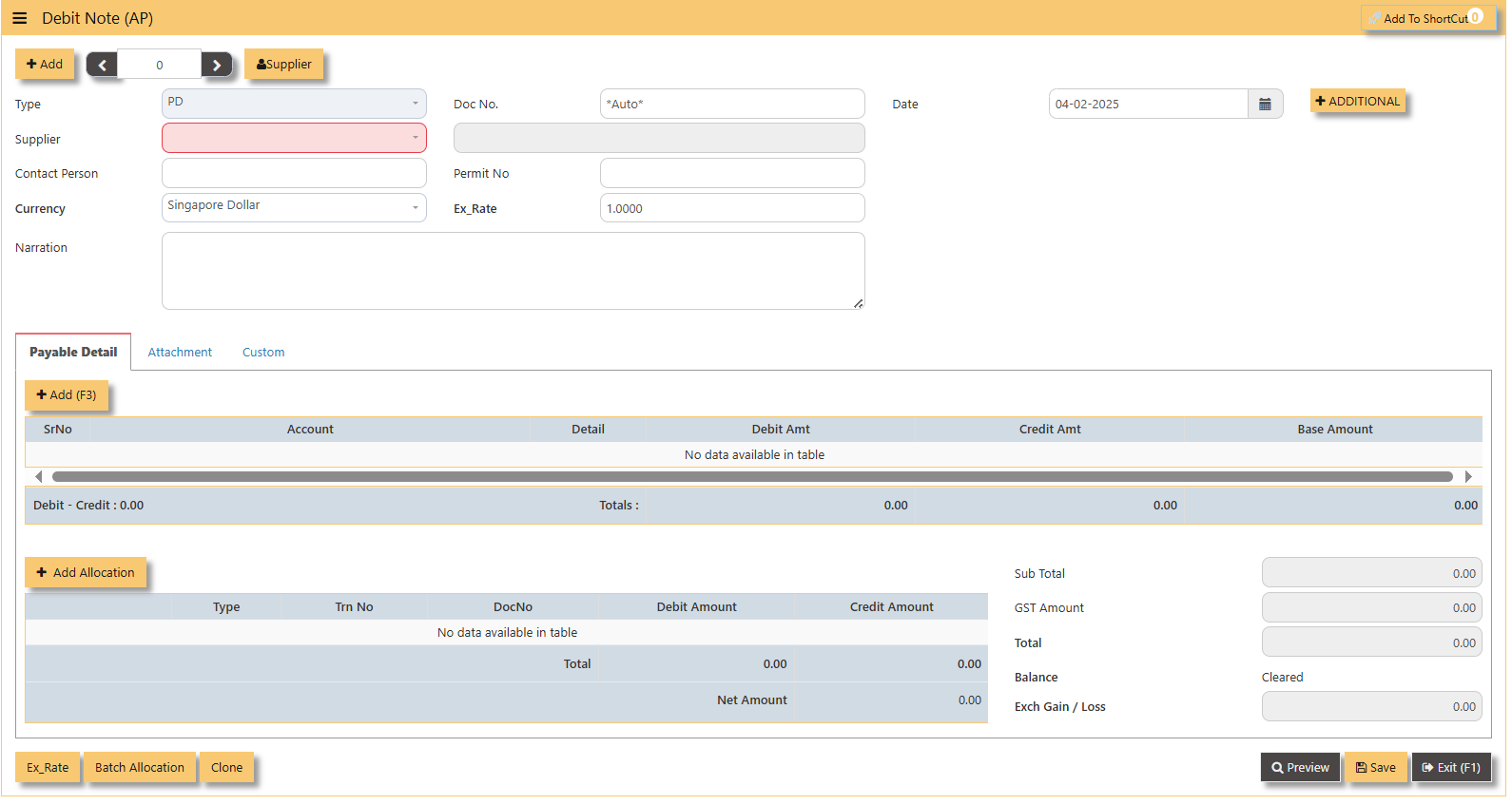Click the Clone button
The image size is (1512, 805).
226,767
